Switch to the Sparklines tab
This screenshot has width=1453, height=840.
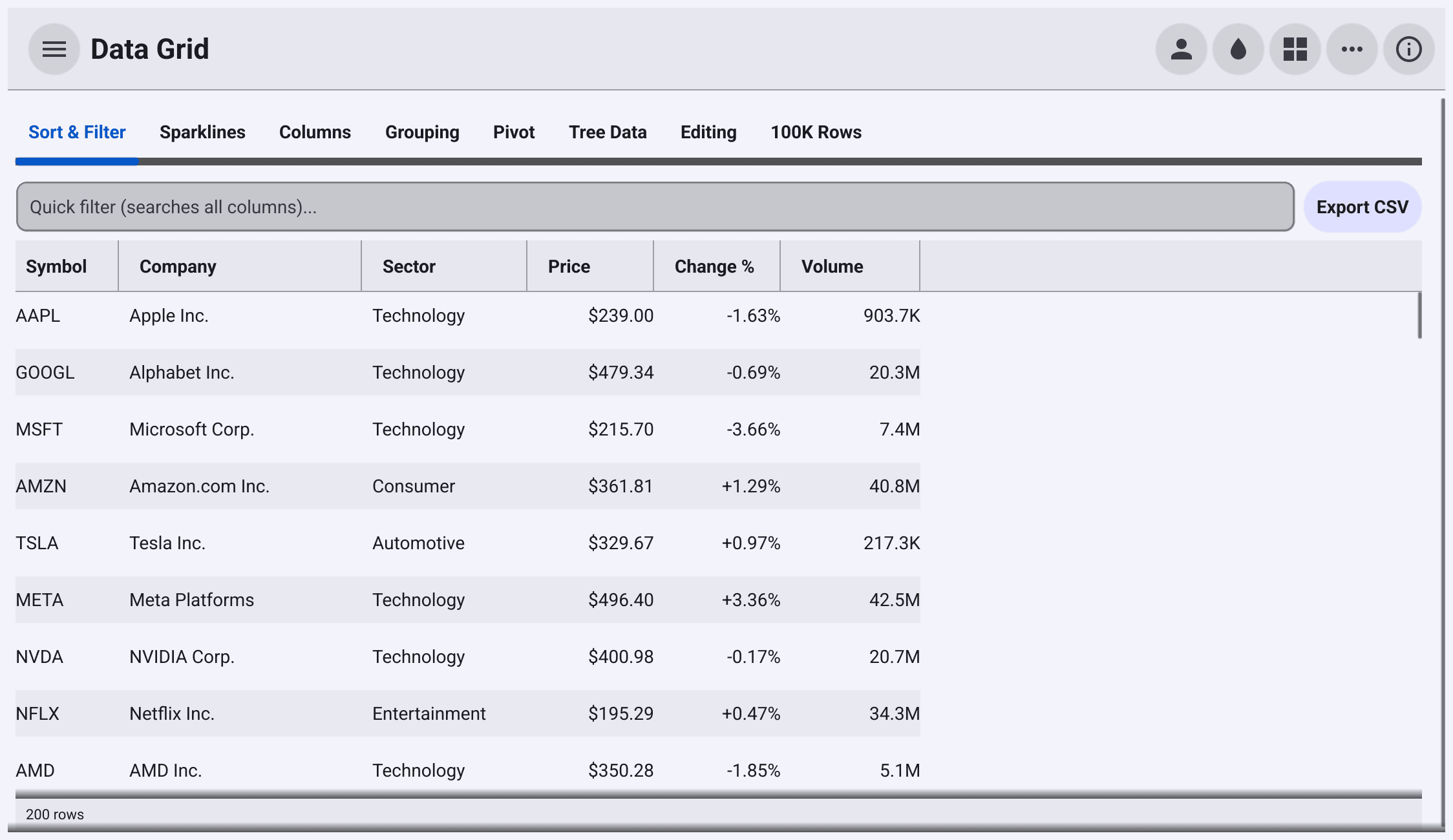tap(202, 132)
